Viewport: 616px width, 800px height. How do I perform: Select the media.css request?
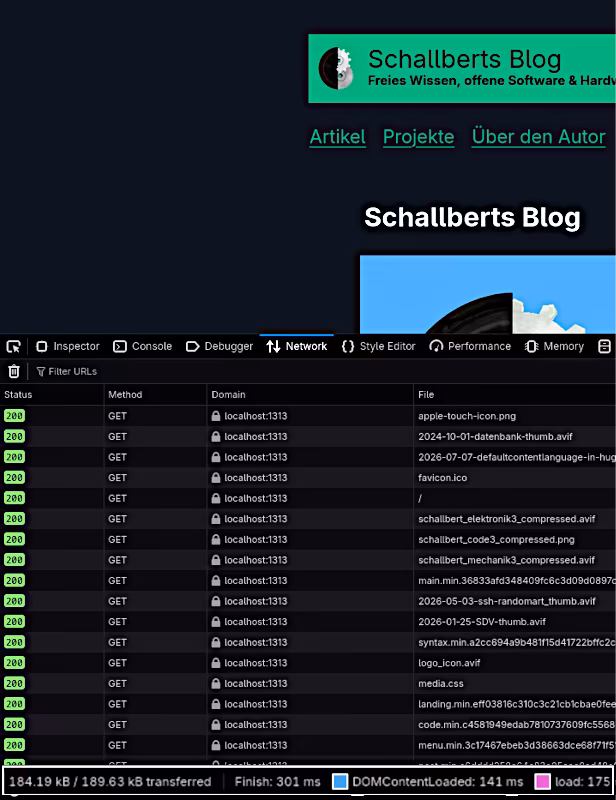308,683
